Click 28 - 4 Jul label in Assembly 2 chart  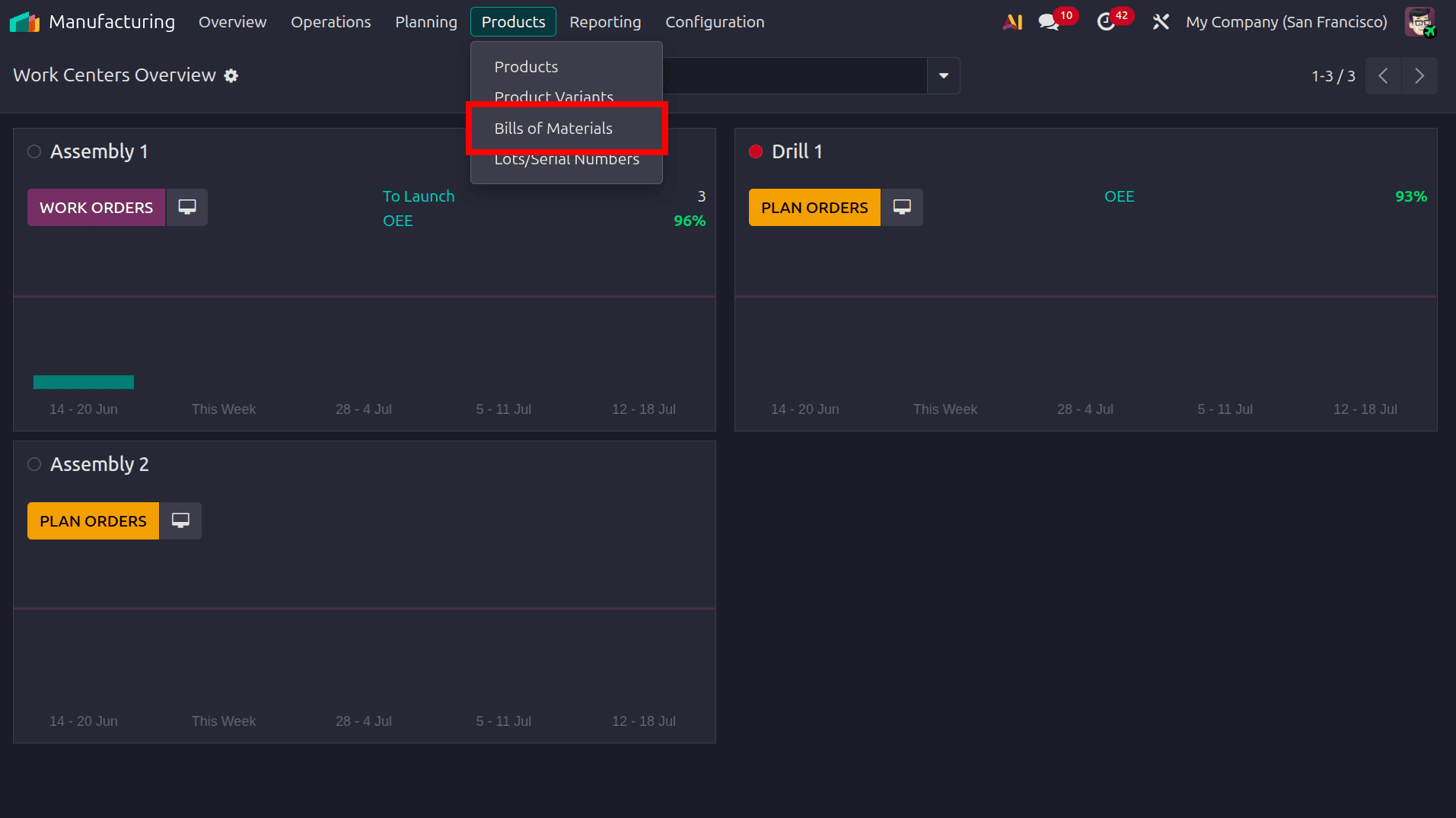click(x=364, y=721)
